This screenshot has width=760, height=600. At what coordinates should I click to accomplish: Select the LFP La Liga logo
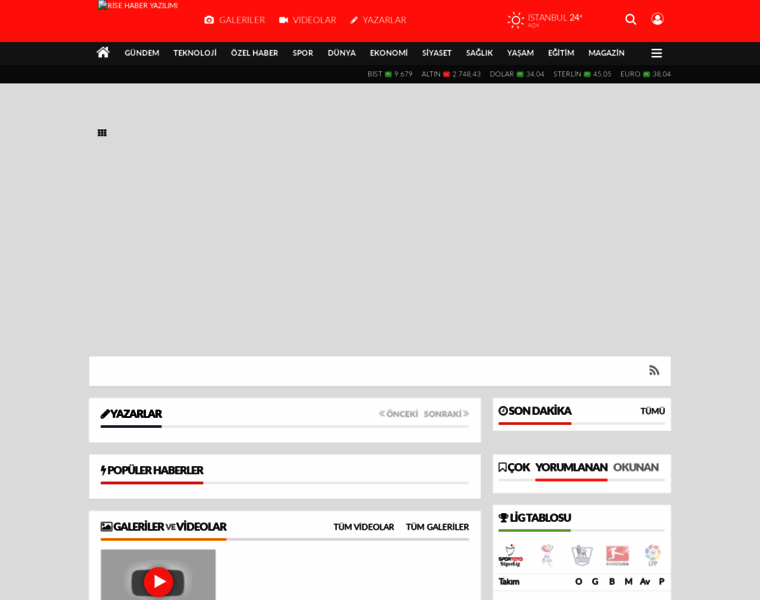point(653,555)
